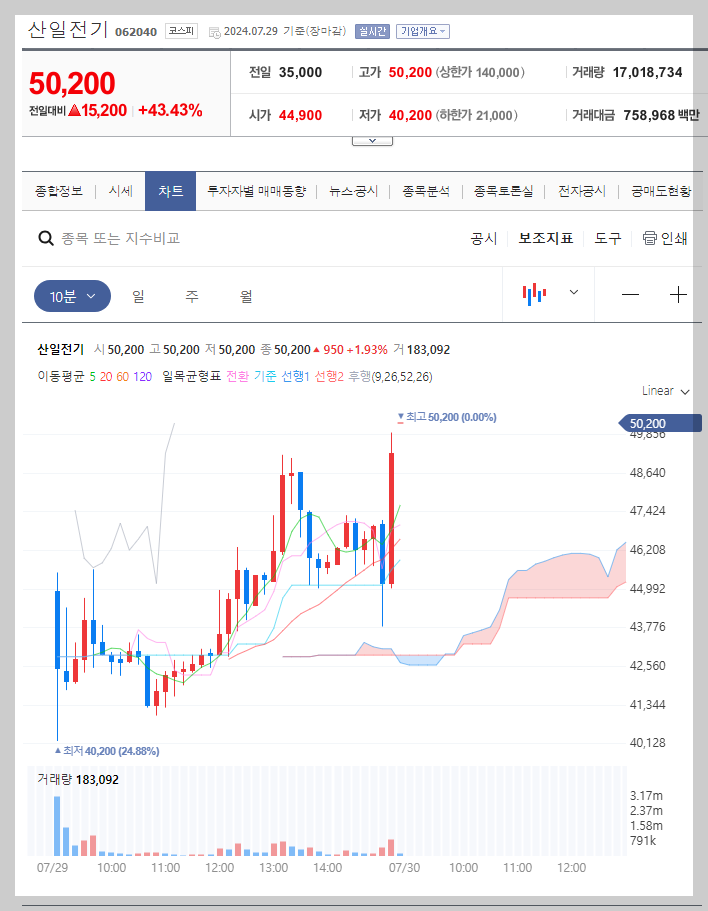Click the stock search magnifier icon

pos(46,239)
